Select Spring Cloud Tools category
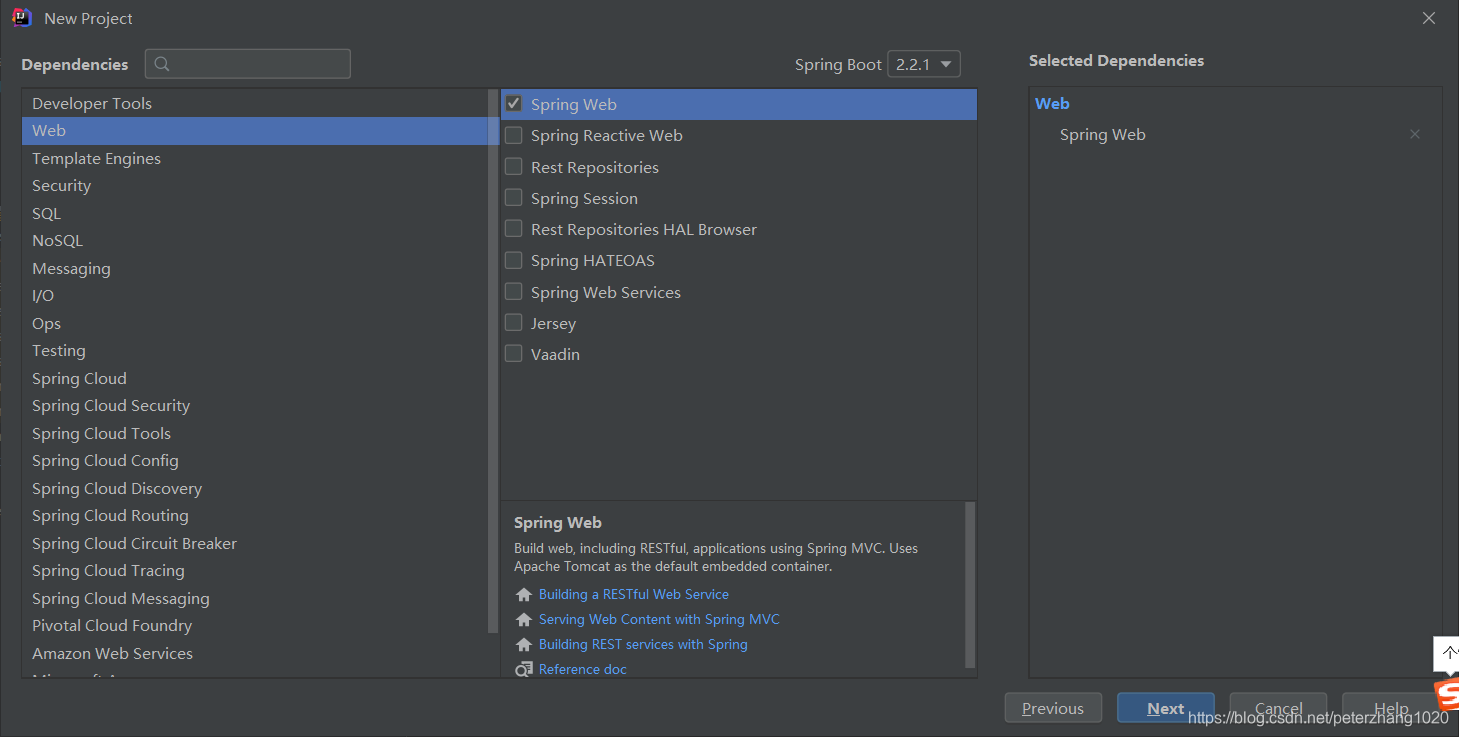This screenshot has width=1459, height=737. (x=255, y=433)
